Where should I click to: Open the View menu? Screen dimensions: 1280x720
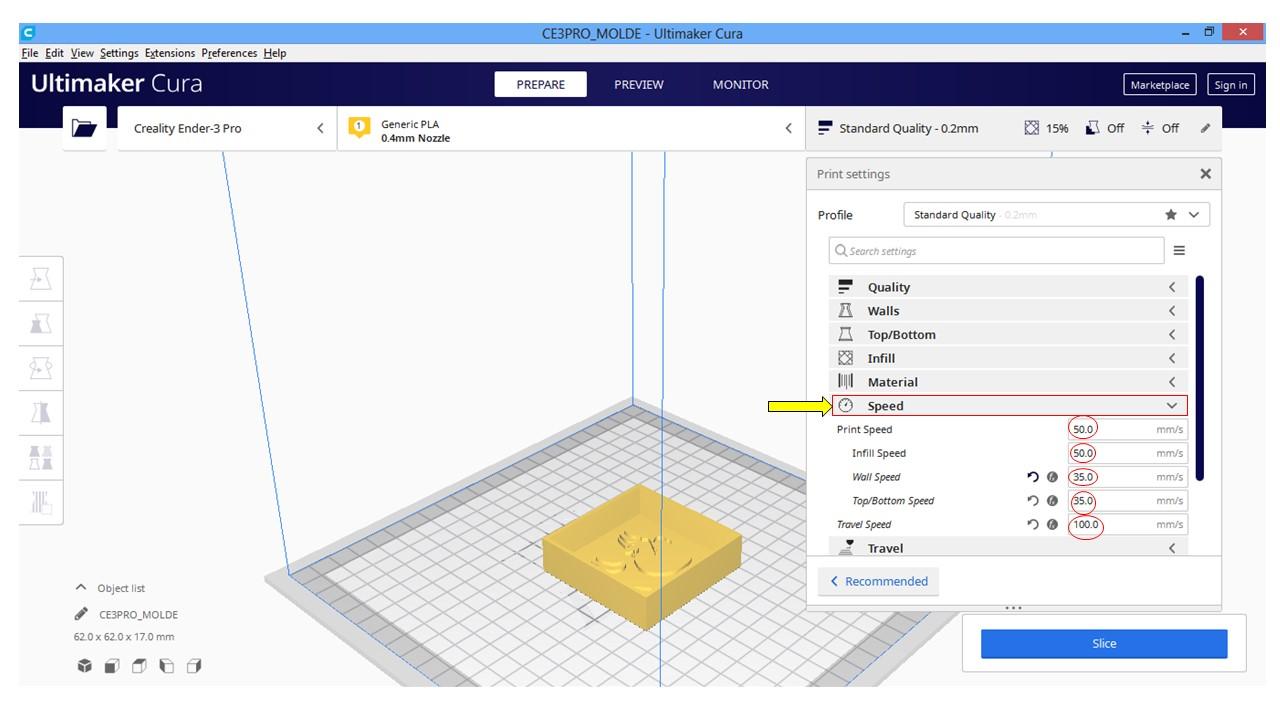(82, 53)
